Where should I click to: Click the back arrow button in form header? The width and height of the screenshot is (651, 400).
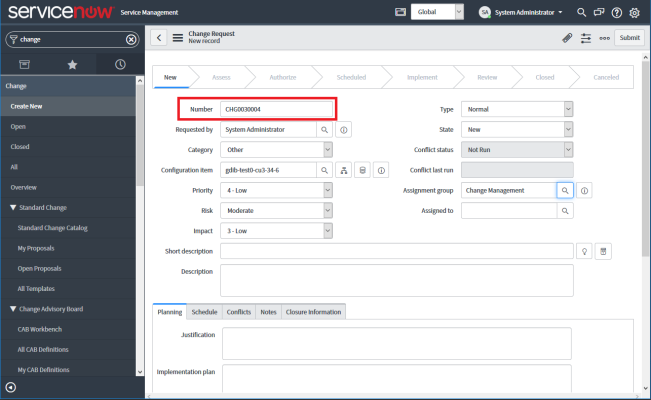pos(159,38)
